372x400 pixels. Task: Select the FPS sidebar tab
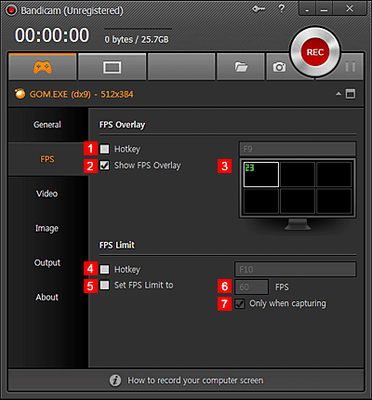click(47, 159)
